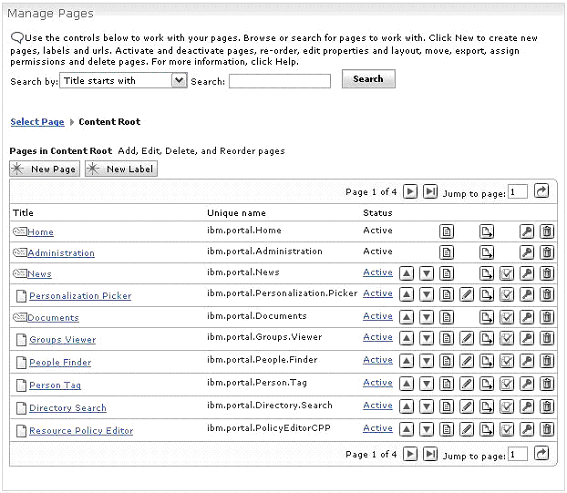Go to next page in top pager

[x=410, y=191]
